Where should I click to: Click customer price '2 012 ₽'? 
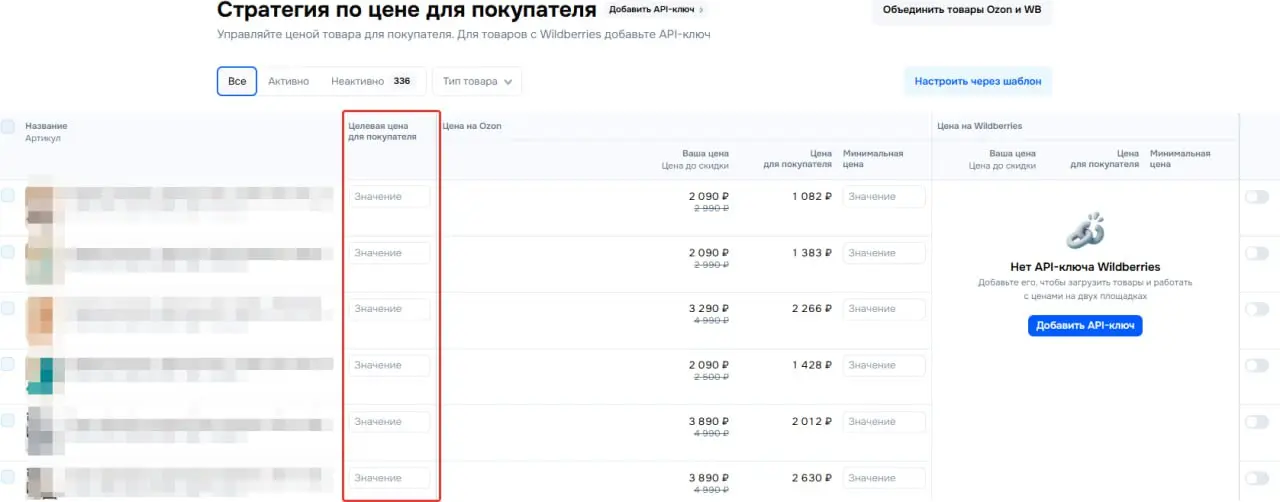pos(811,422)
